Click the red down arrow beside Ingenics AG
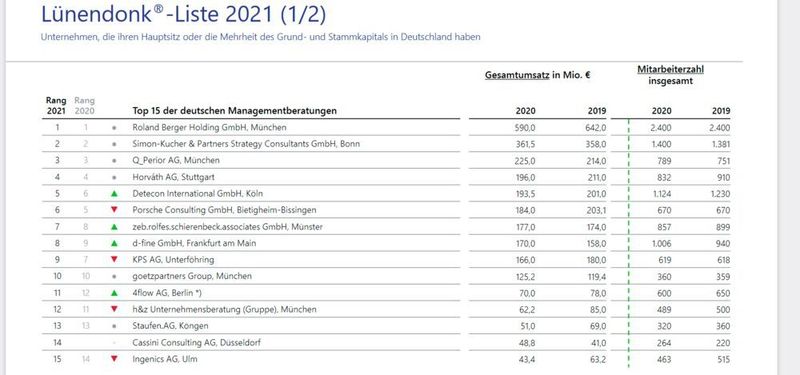The height and width of the screenshot is (375, 800). tap(114, 359)
